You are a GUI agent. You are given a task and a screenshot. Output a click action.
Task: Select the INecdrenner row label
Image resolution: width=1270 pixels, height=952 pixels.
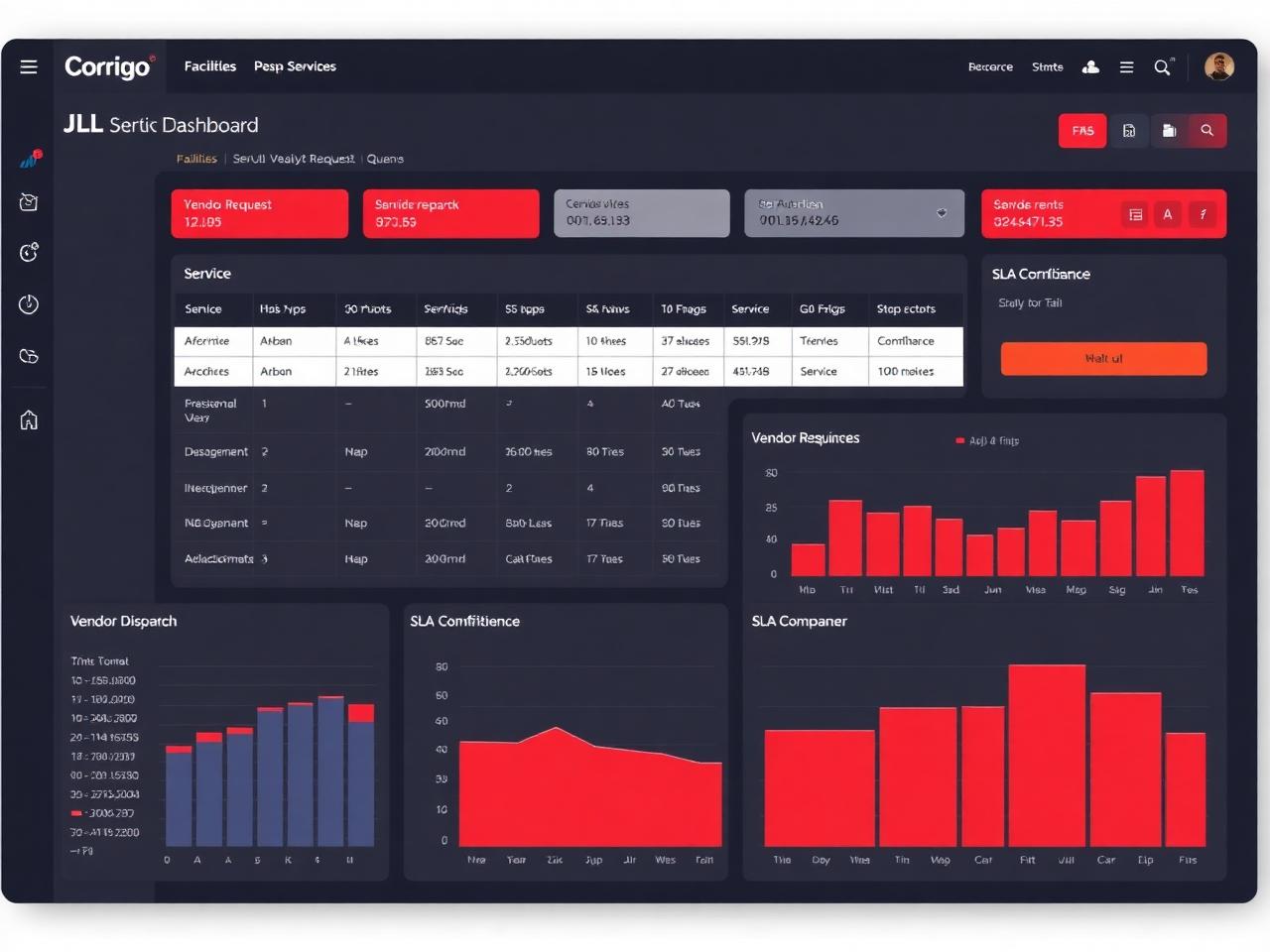click(x=215, y=489)
